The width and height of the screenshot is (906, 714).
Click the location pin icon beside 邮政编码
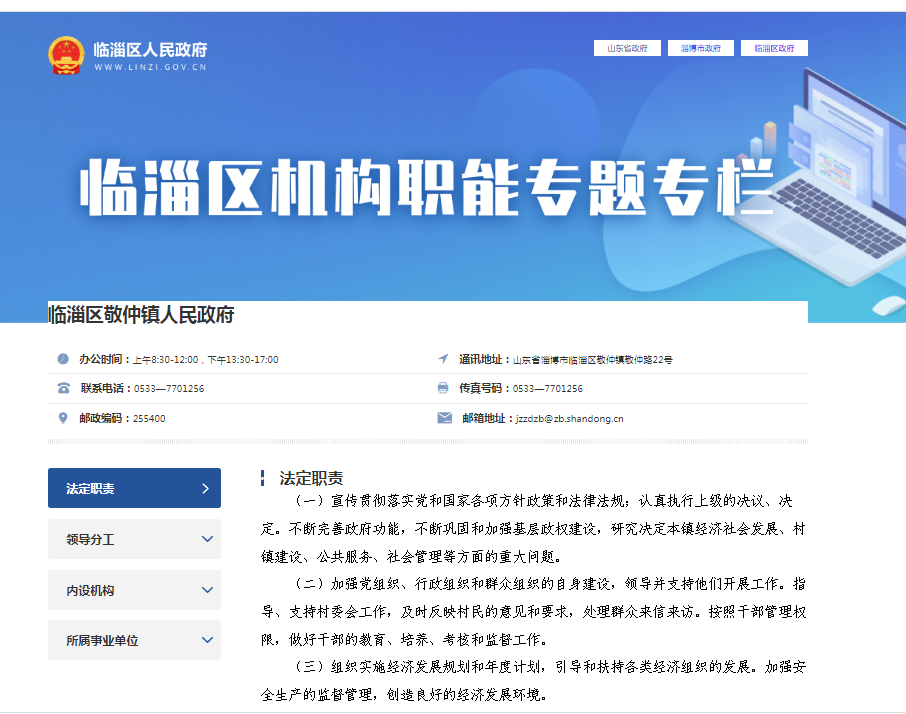[x=63, y=418]
